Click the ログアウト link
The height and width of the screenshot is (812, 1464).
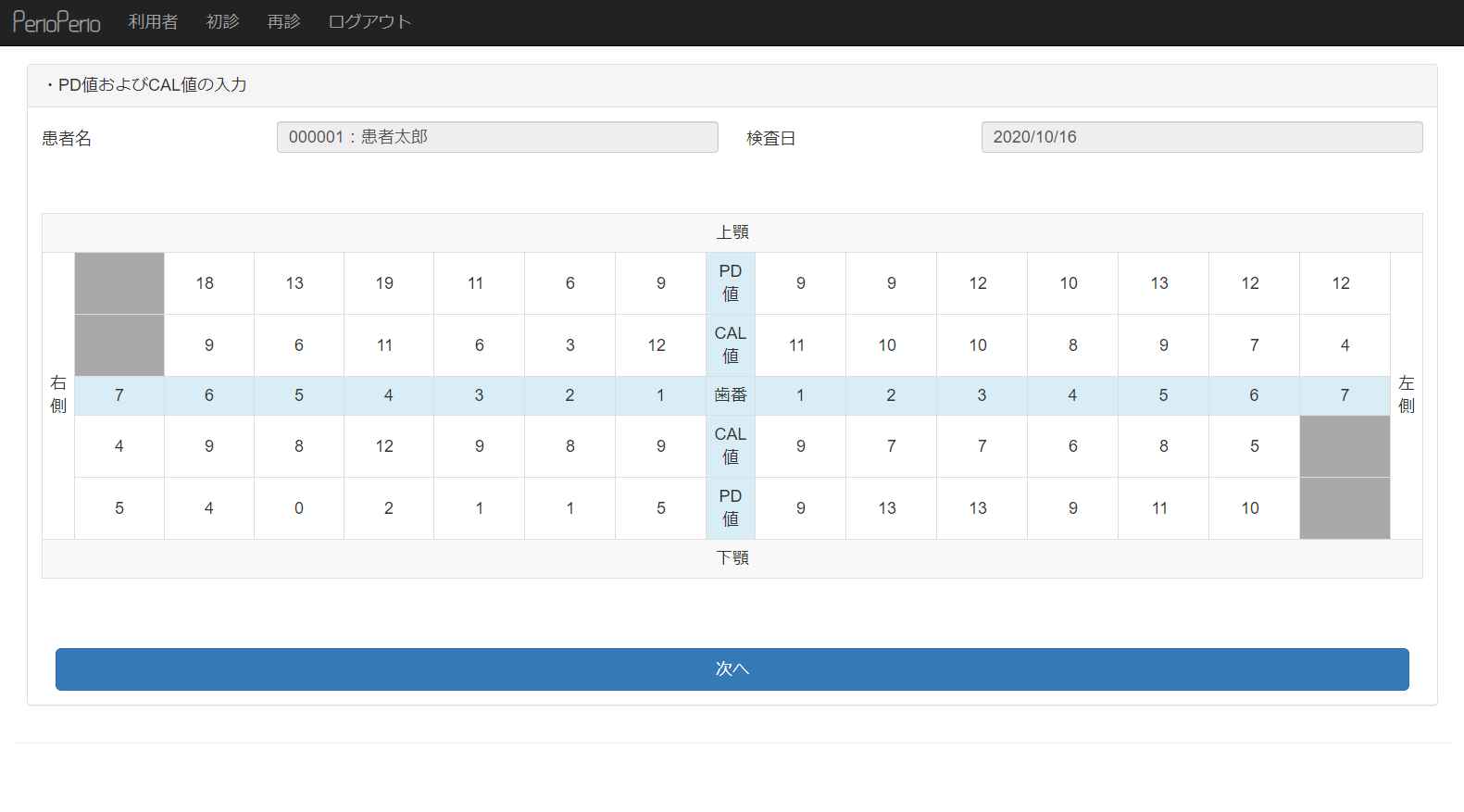[369, 22]
